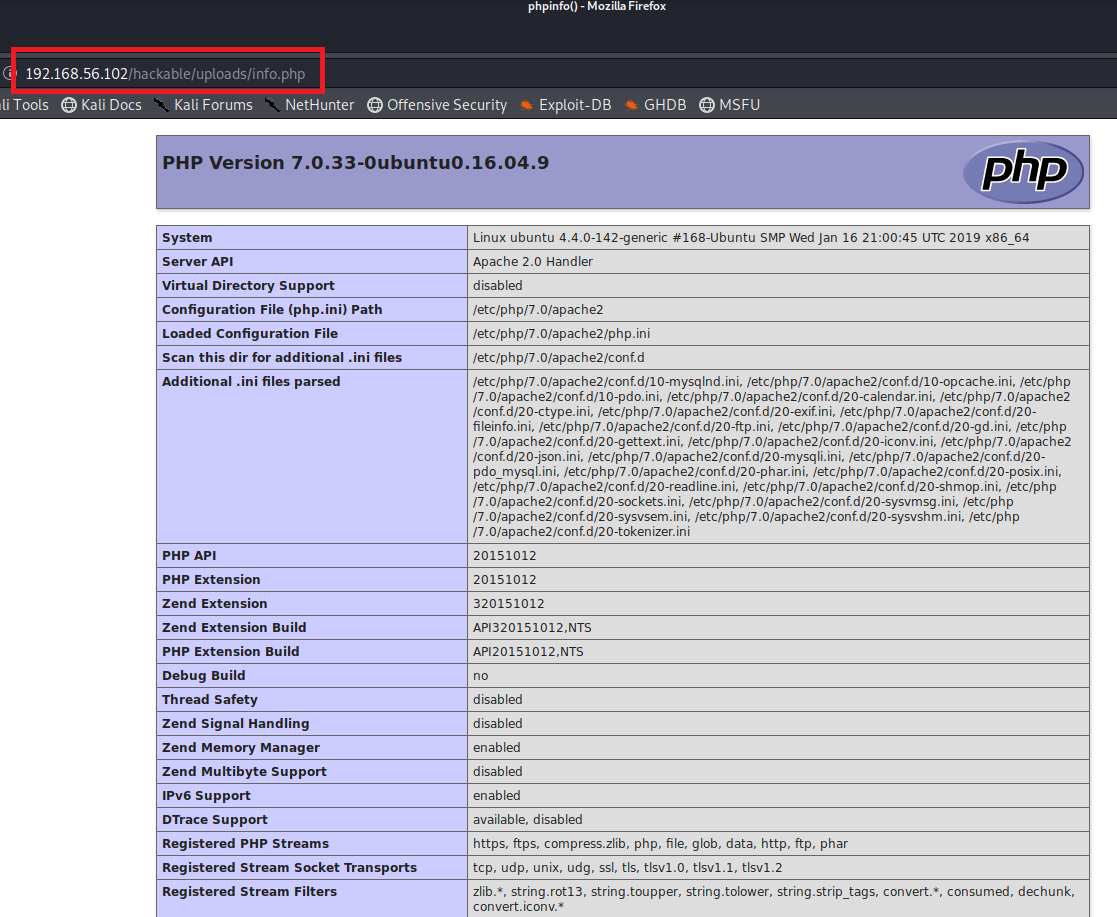
Task: Click the System row label
Action: tap(187, 238)
